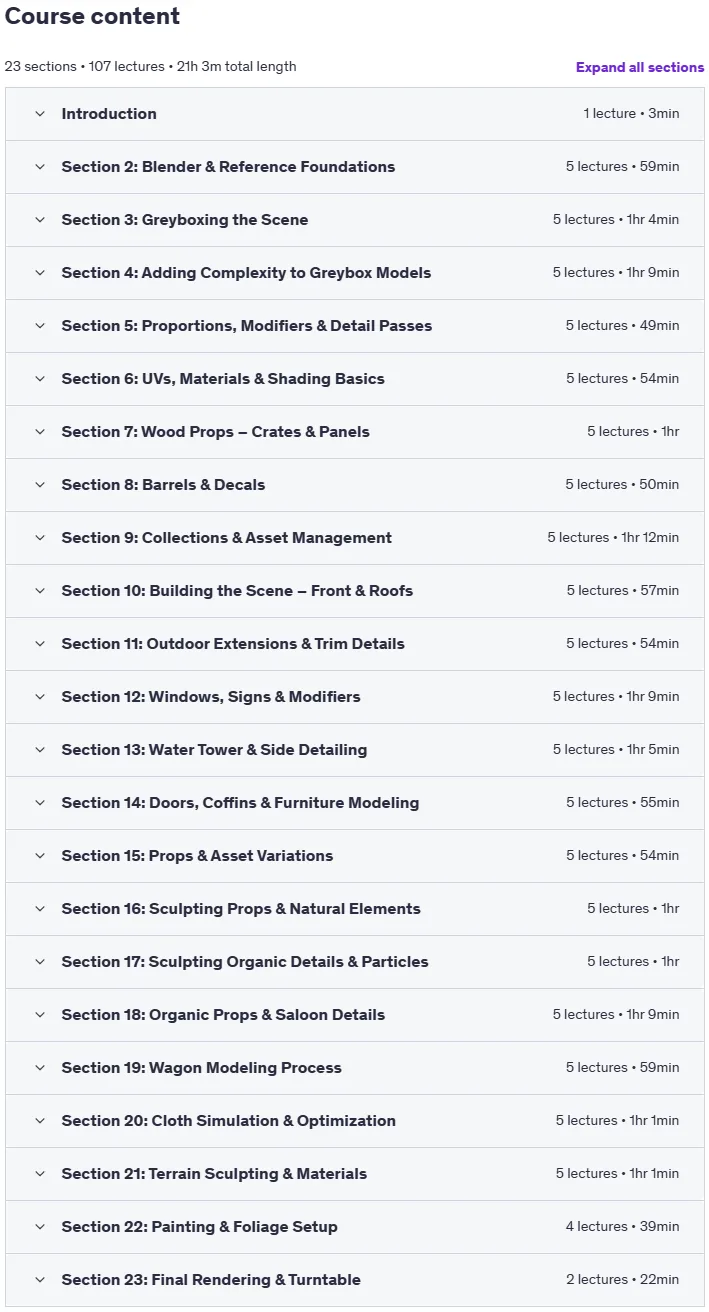Open Section 8: Barrels & Decals
The height and width of the screenshot is (1312, 709).
(x=355, y=485)
